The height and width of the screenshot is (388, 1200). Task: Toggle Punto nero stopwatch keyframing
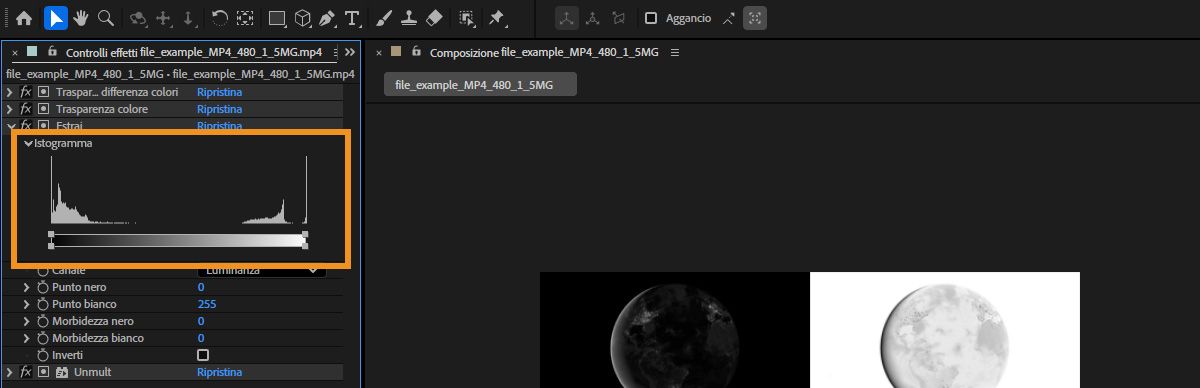coord(43,287)
